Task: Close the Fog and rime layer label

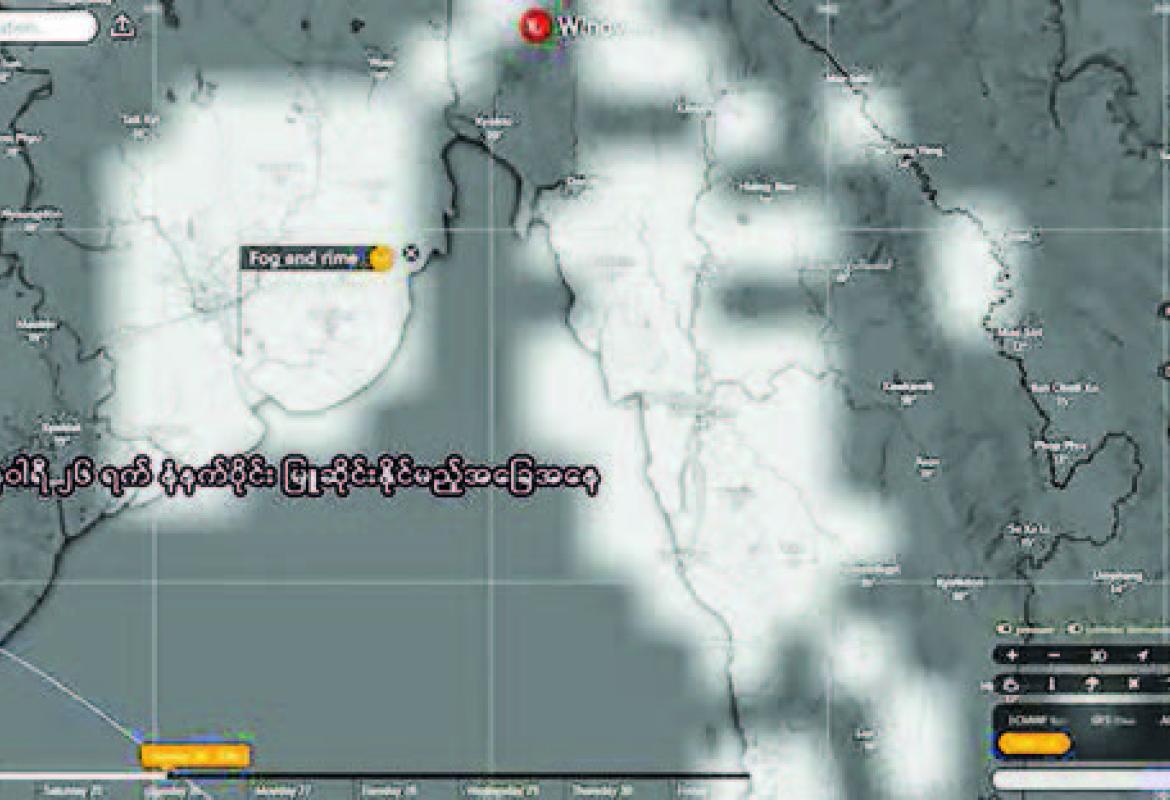Action: [410, 255]
